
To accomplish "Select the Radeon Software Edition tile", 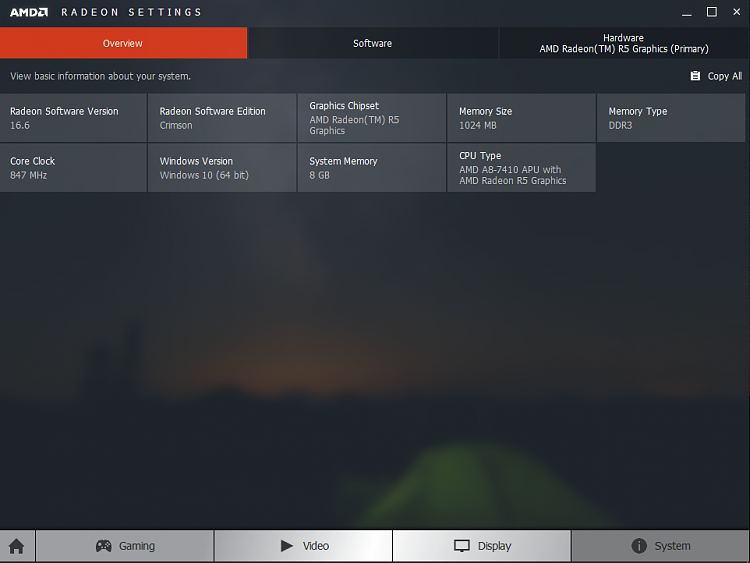I will (x=222, y=118).
